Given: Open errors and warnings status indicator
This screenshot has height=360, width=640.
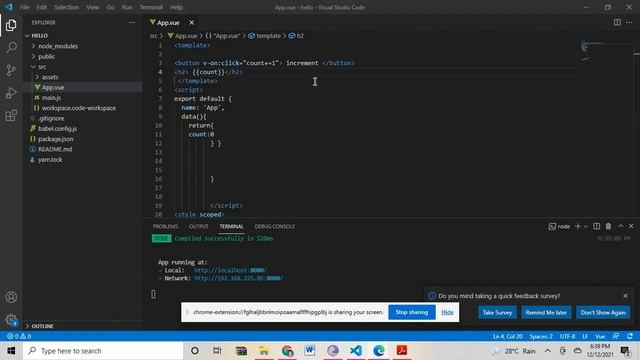Looking at the screenshot, I should (19, 336).
